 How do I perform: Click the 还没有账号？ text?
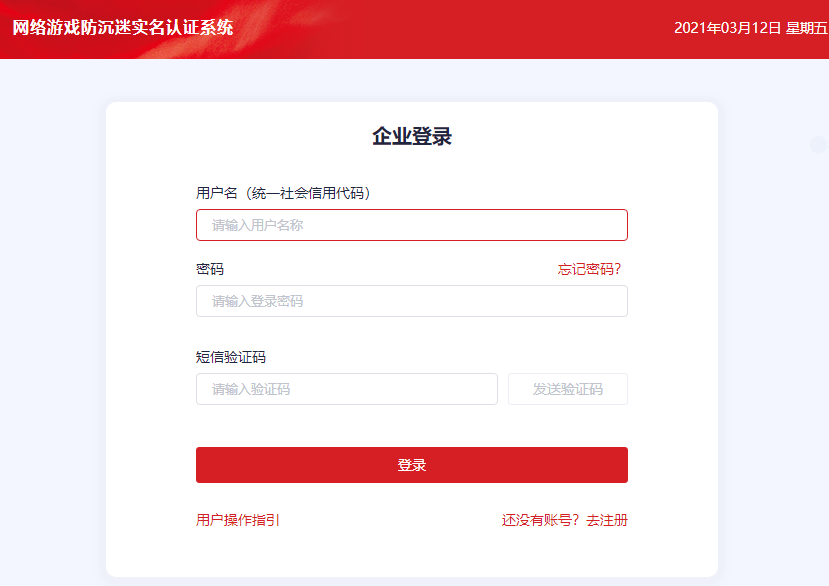[x=541, y=520]
